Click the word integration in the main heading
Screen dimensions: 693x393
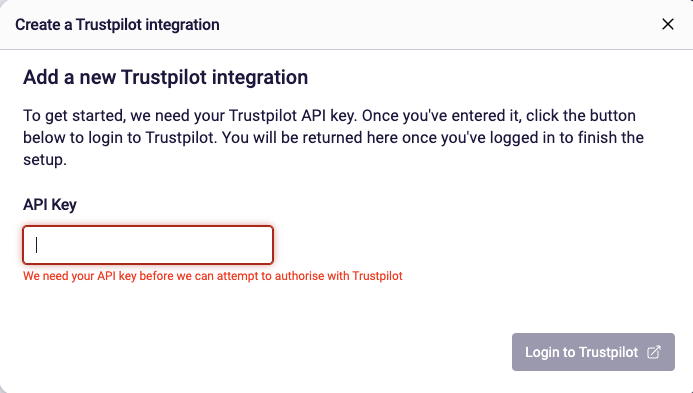pos(260,78)
